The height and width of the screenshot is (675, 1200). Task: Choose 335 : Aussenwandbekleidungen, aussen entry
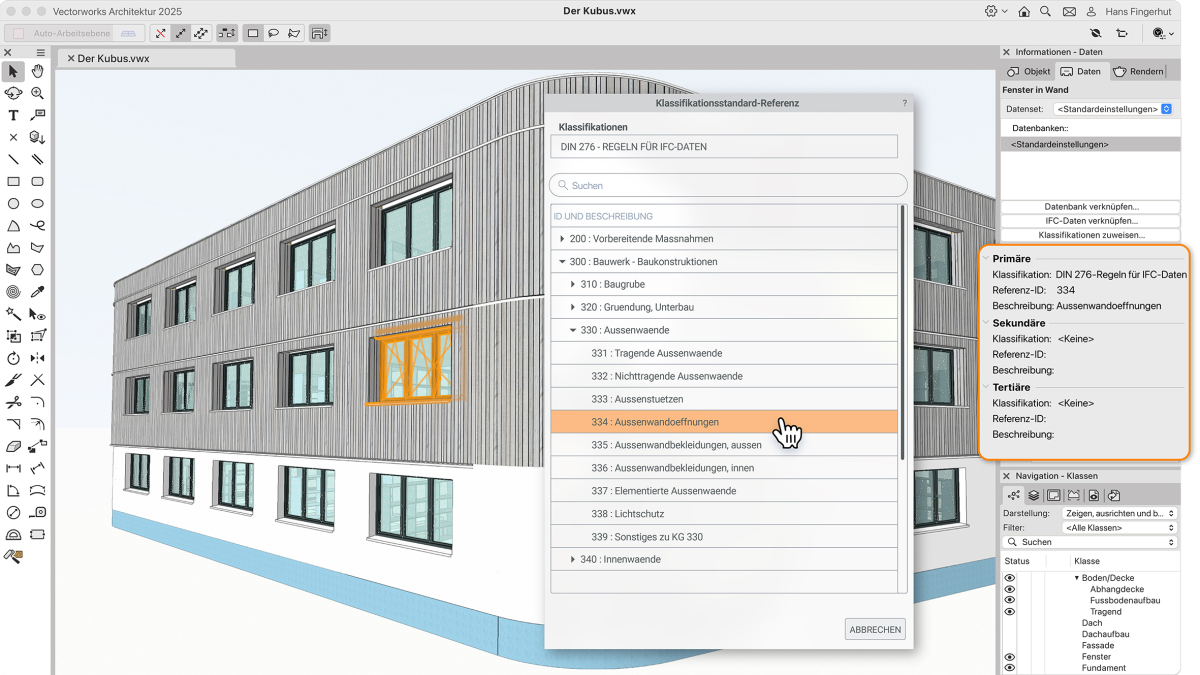tap(724, 445)
